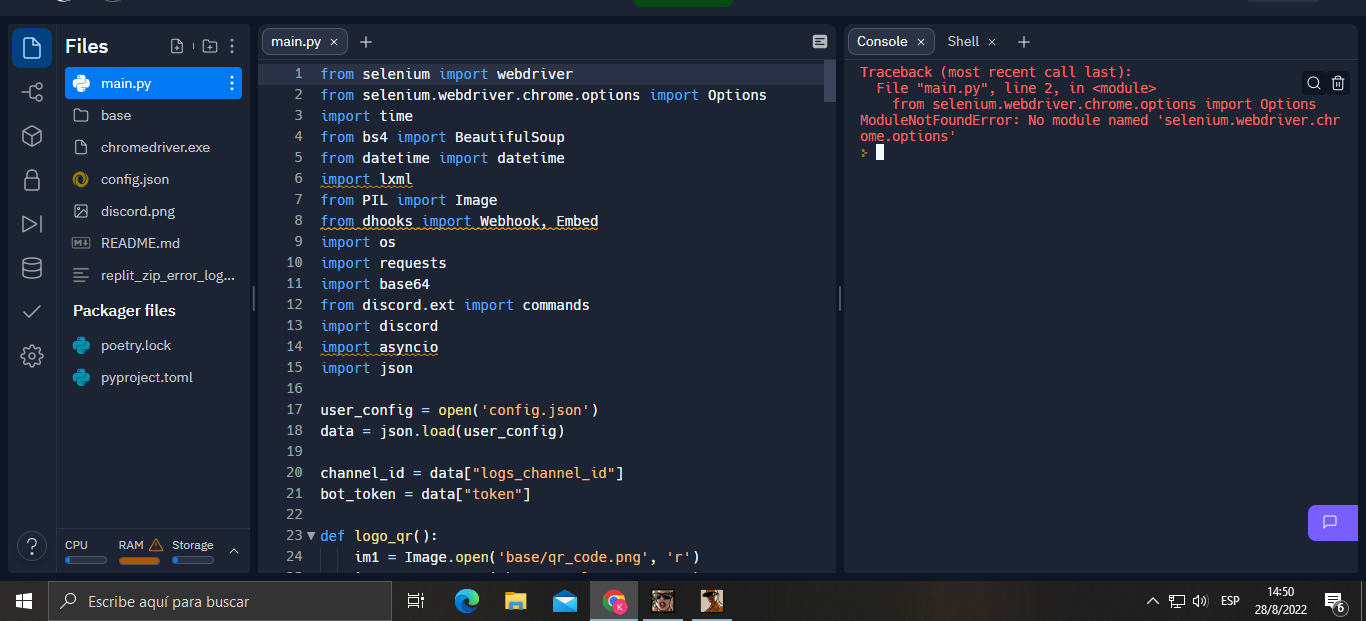Close the main.py editor tab
The height and width of the screenshot is (621, 1366).
334,42
